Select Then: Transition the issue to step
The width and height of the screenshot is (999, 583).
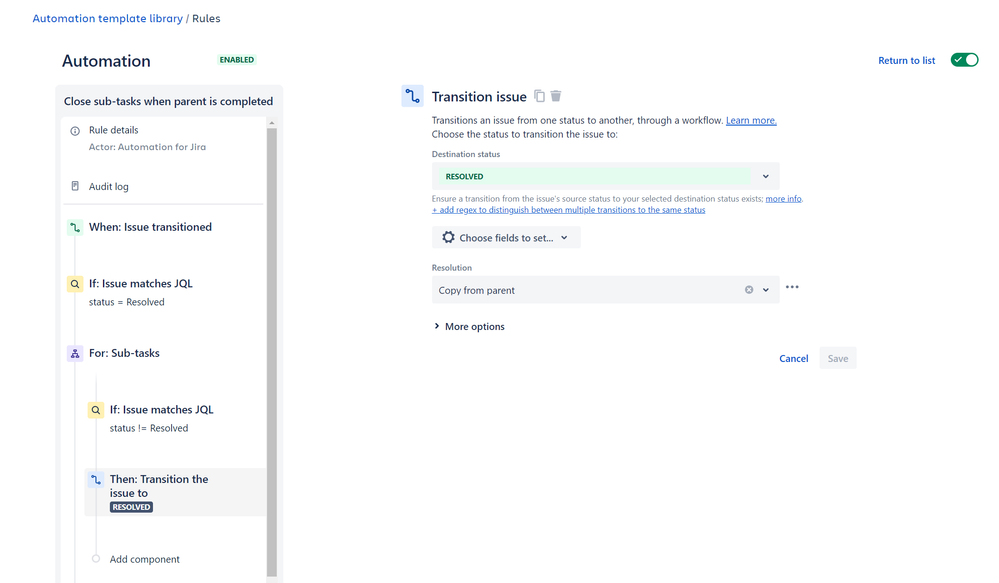pyautogui.click(x=175, y=493)
